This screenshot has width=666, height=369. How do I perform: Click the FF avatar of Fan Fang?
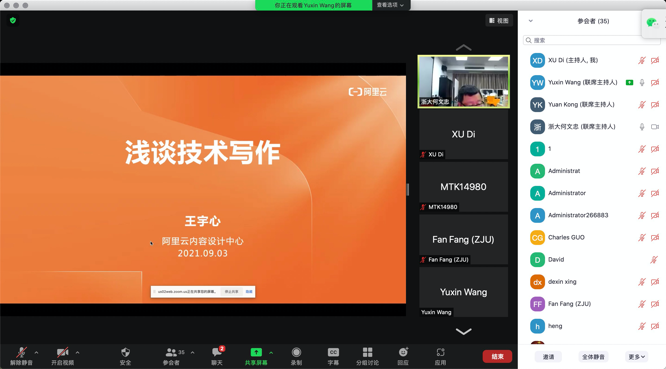(537, 304)
